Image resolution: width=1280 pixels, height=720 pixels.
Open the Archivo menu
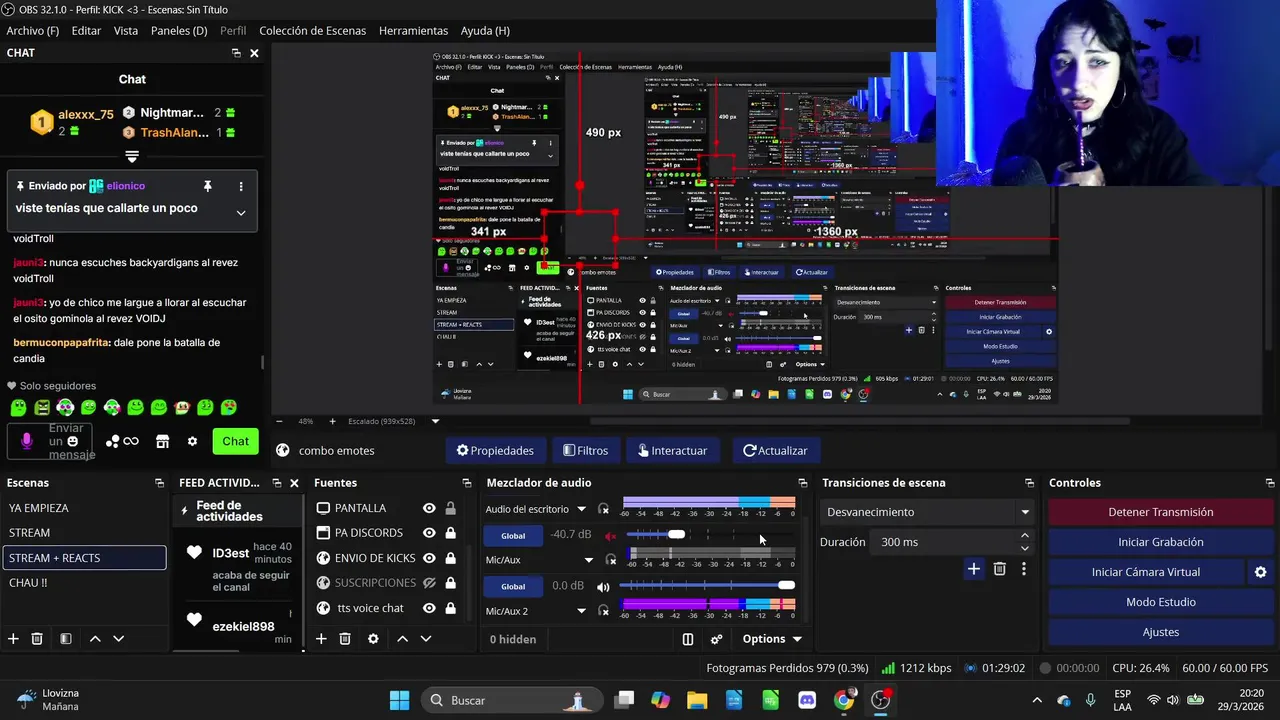pos(33,31)
